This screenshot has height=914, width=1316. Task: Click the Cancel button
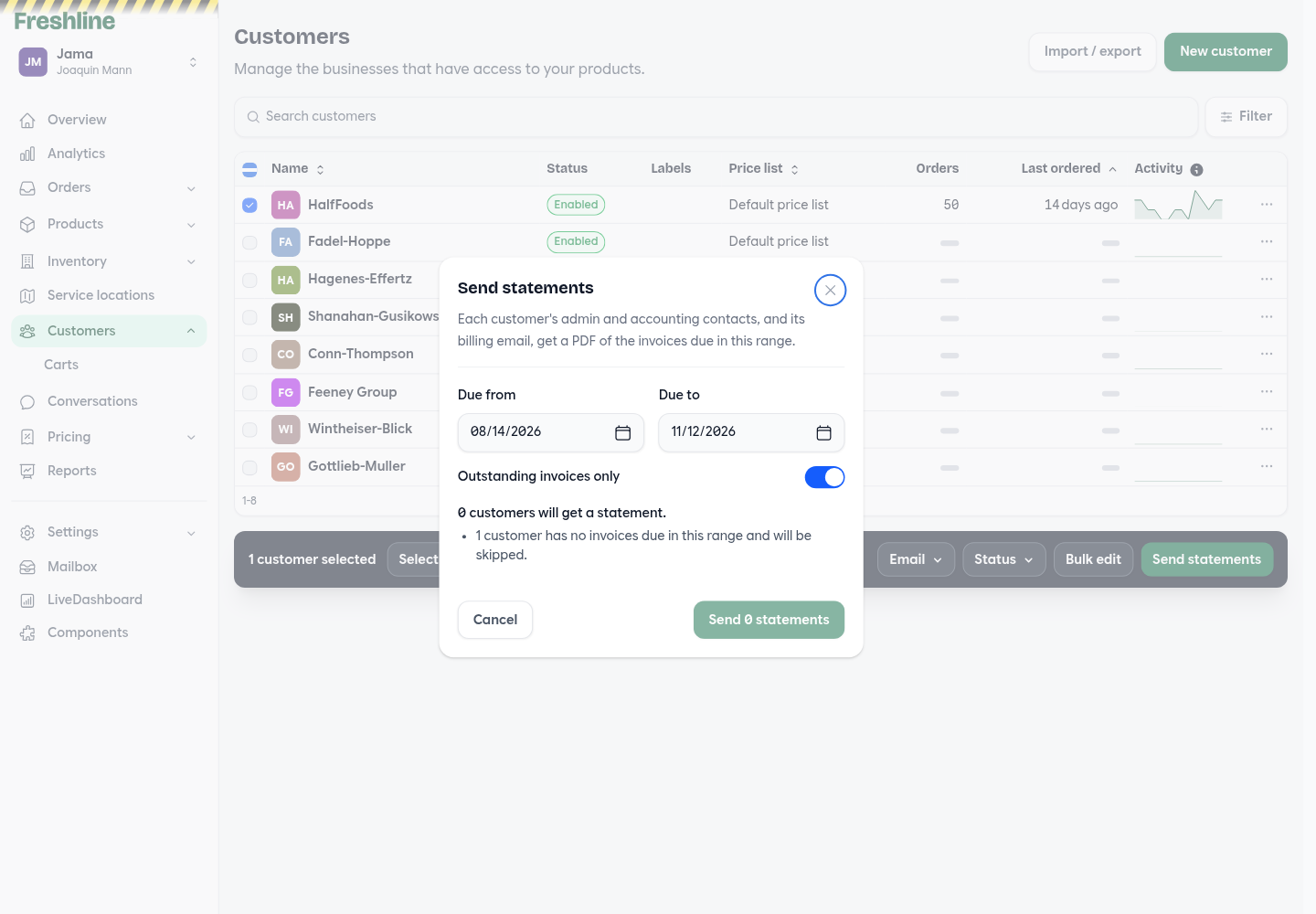pos(495,620)
